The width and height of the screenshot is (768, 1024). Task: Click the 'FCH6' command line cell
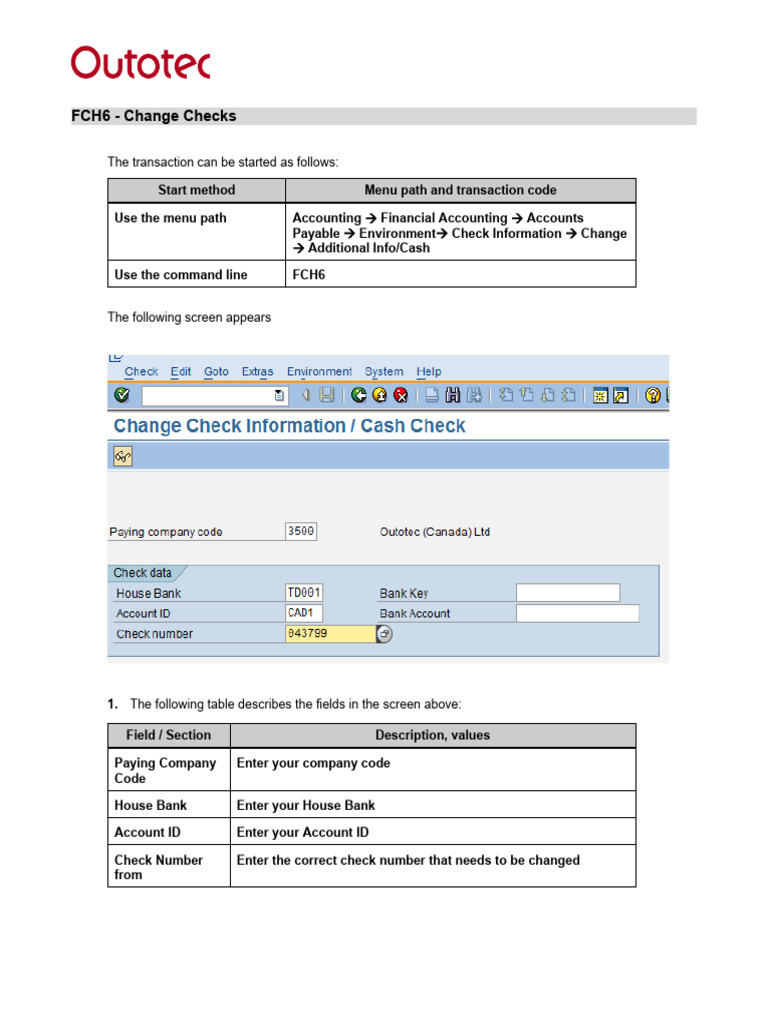coord(460,274)
